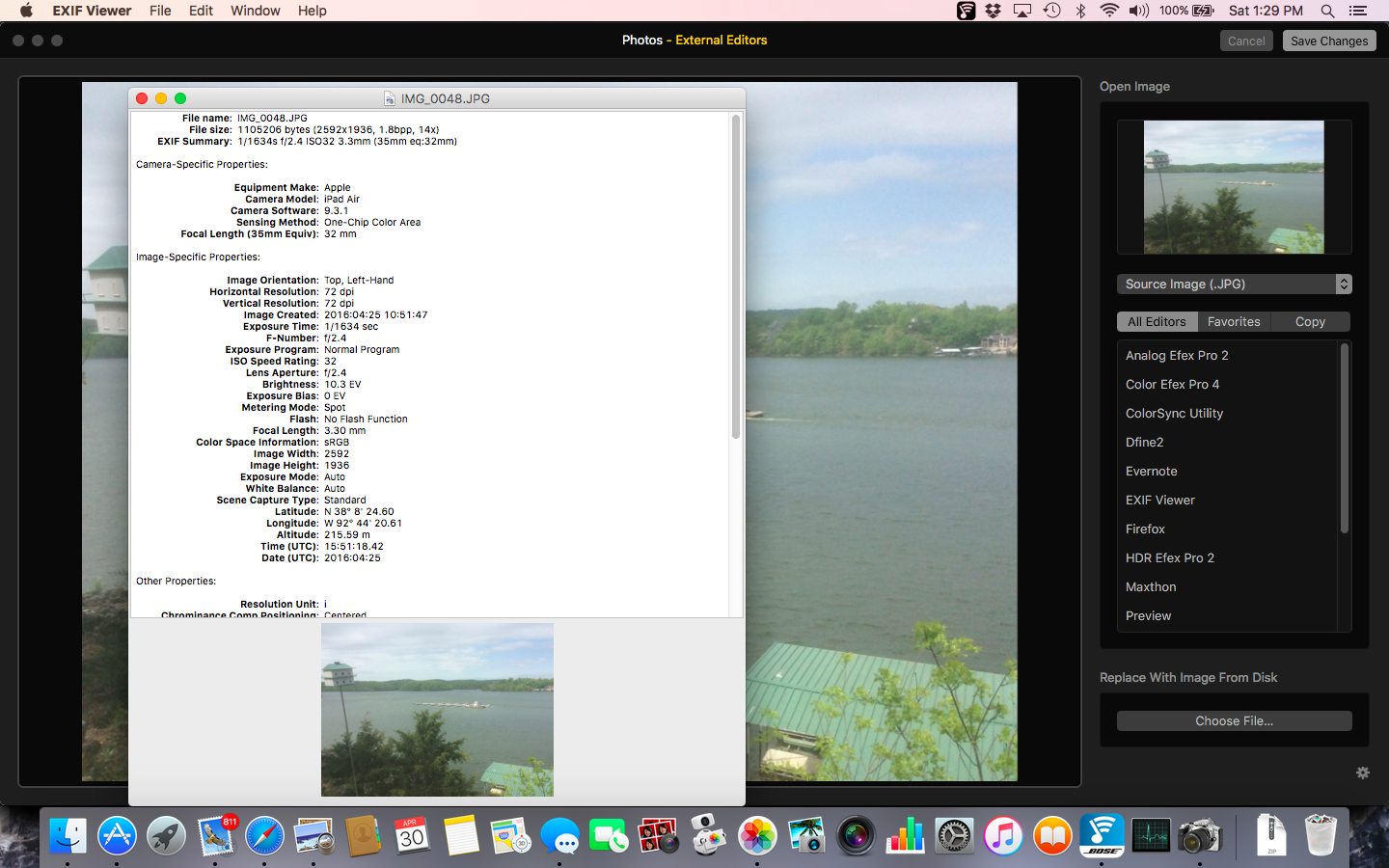
Task: Open Mail with 811 unread badge
Action: click(x=215, y=835)
